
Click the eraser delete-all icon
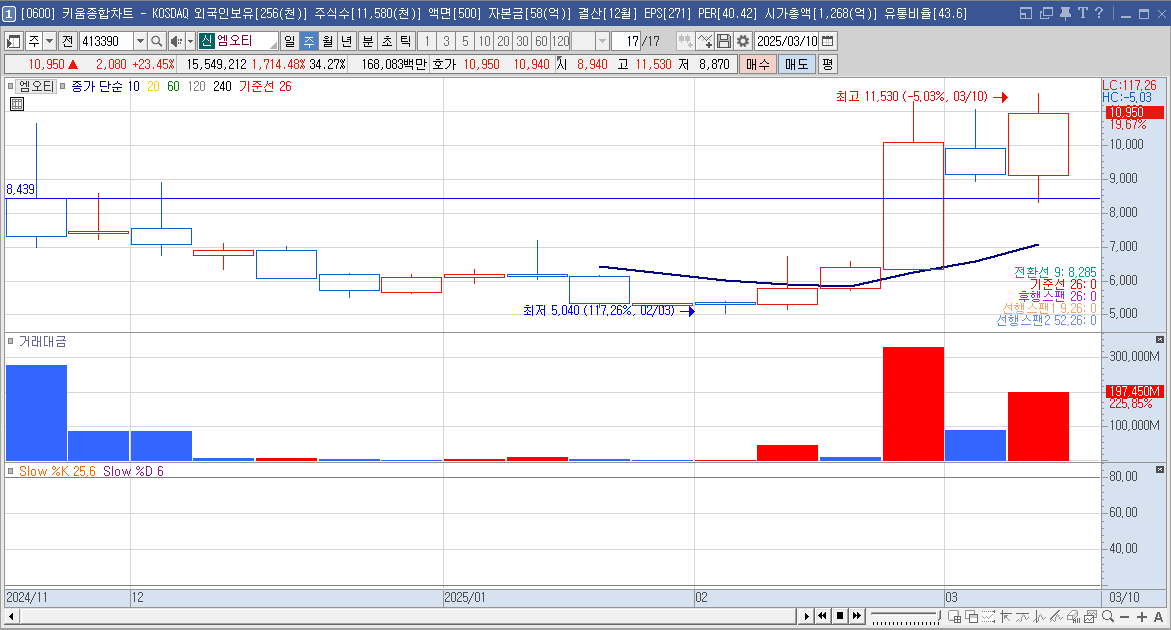tap(1073, 617)
